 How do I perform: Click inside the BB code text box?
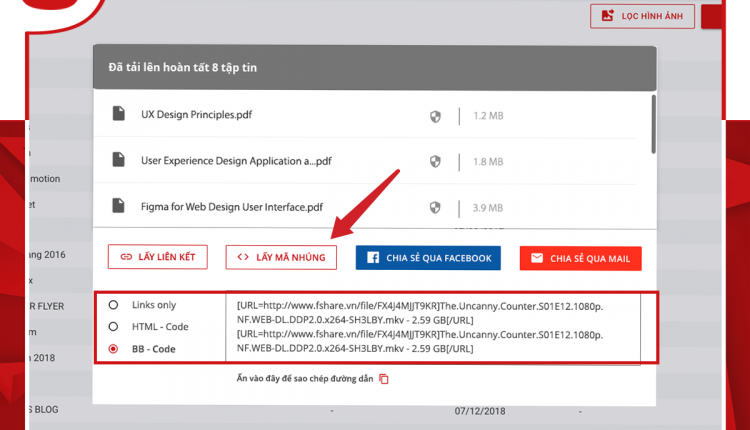(x=433, y=328)
